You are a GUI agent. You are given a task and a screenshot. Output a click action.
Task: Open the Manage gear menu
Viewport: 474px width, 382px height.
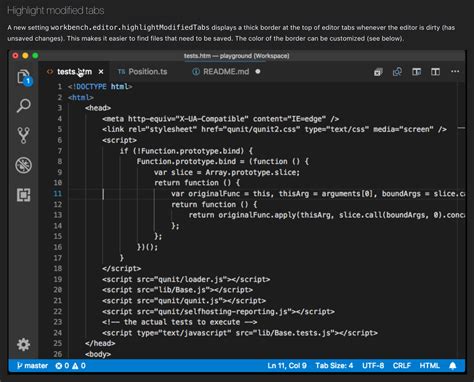pos(24,344)
